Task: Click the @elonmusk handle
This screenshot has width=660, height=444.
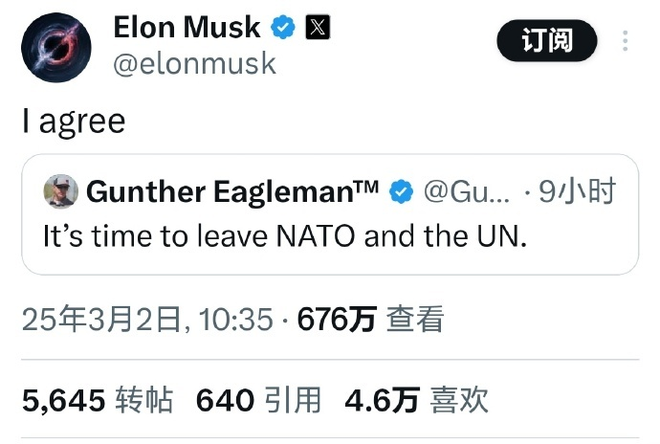Action: coord(194,65)
